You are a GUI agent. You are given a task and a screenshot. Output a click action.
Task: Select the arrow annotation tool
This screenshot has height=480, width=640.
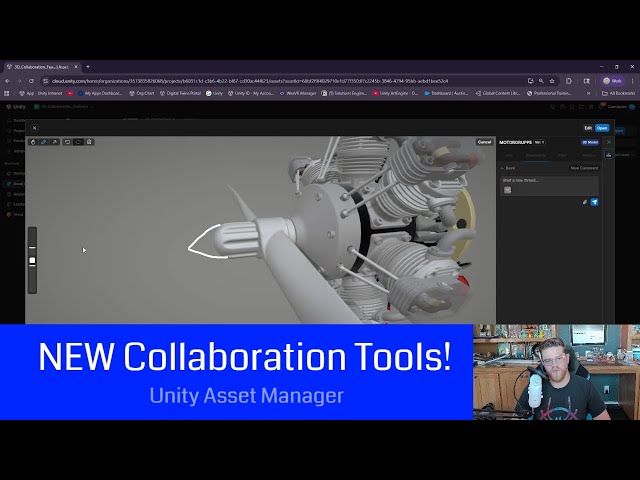click(x=54, y=142)
